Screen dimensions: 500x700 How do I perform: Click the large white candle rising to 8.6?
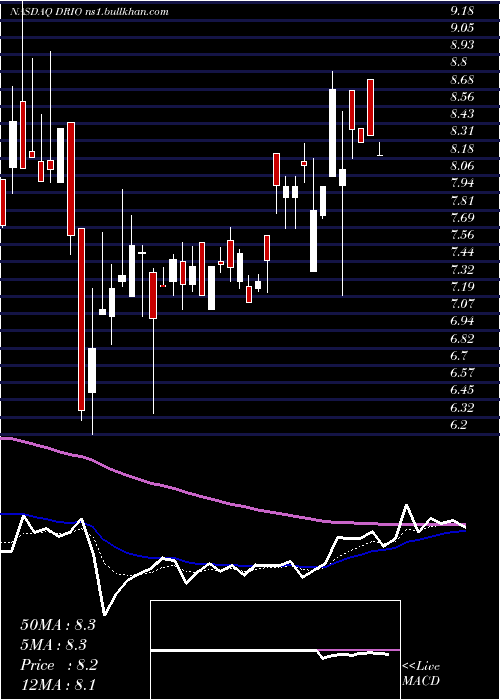pos(333,133)
